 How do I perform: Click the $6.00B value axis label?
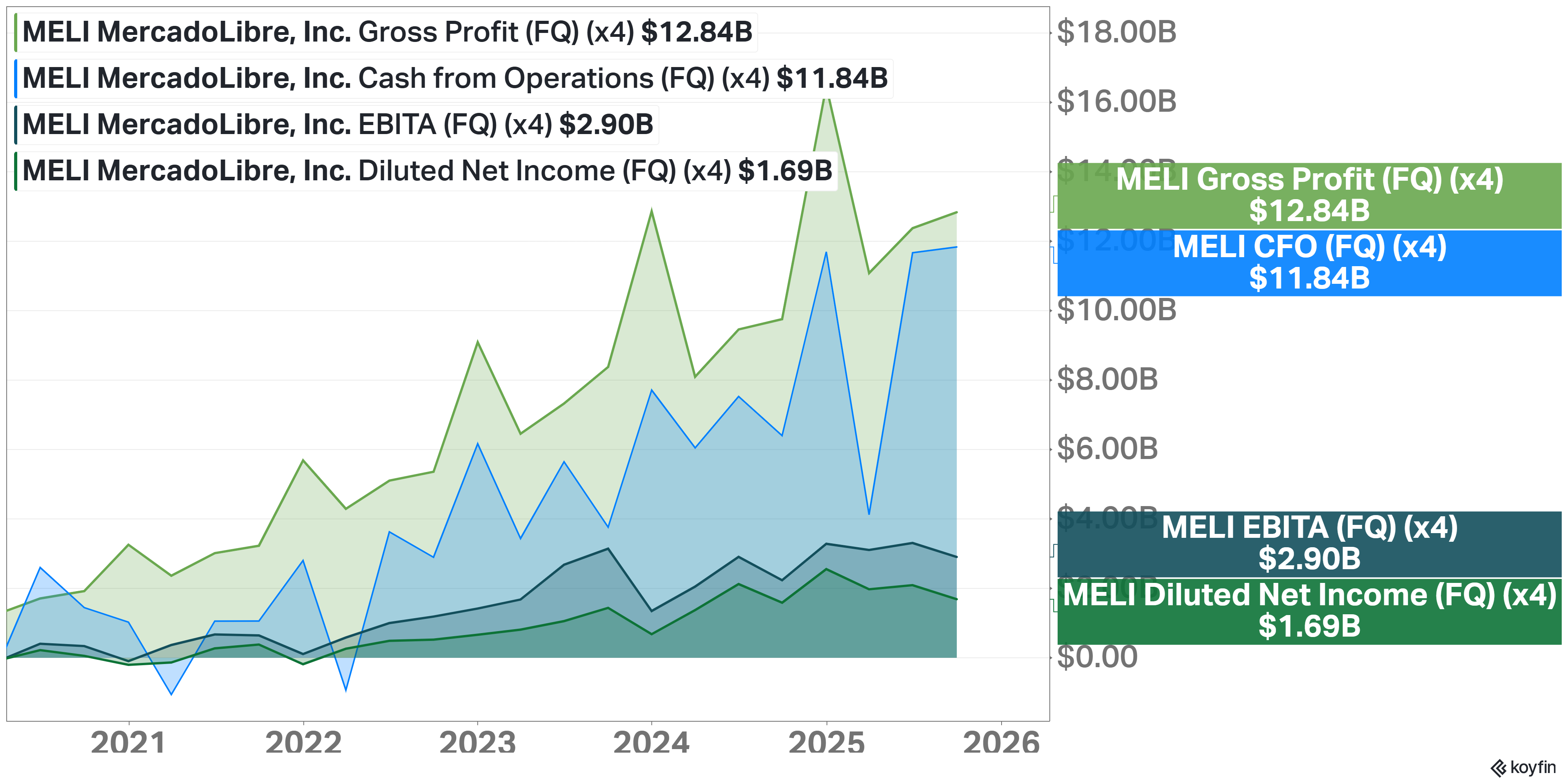(1107, 449)
